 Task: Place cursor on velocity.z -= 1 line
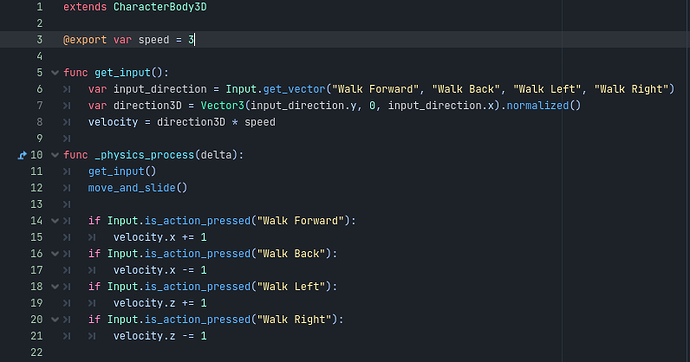[x=160, y=336]
